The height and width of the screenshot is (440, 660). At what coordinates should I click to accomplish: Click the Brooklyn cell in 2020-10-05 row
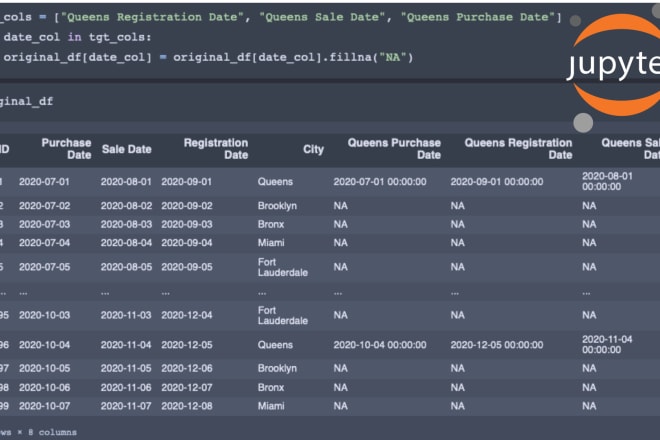click(277, 368)
